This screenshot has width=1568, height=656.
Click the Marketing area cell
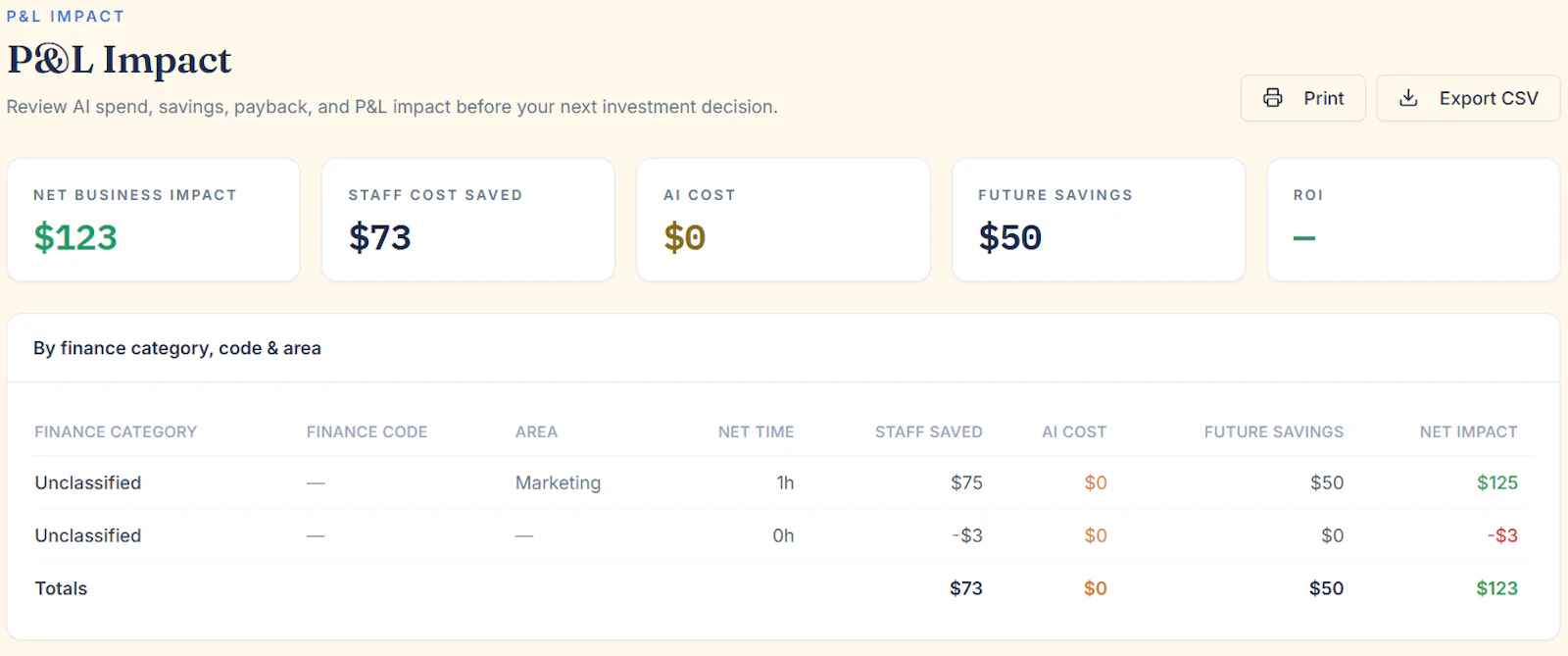pos(558,482)
